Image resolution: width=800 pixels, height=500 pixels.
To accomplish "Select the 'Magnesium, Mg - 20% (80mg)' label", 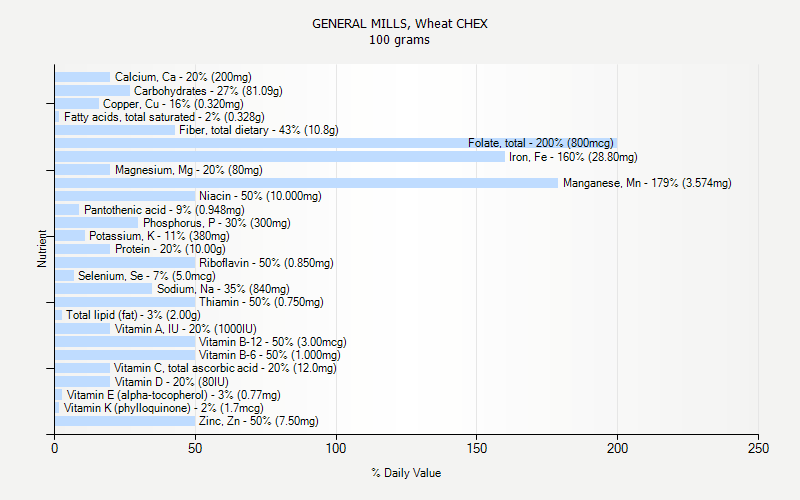I will coord(189,170).
